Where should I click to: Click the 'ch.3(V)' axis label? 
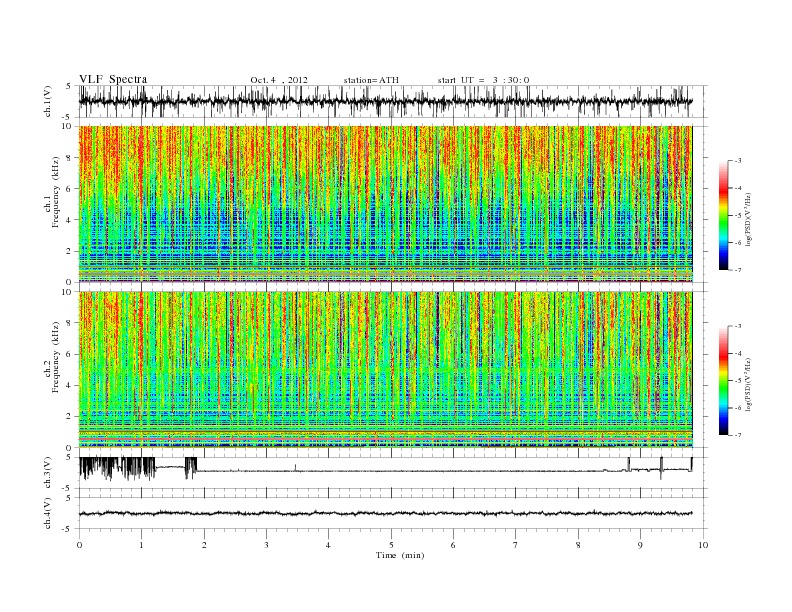tap(48, 473)
